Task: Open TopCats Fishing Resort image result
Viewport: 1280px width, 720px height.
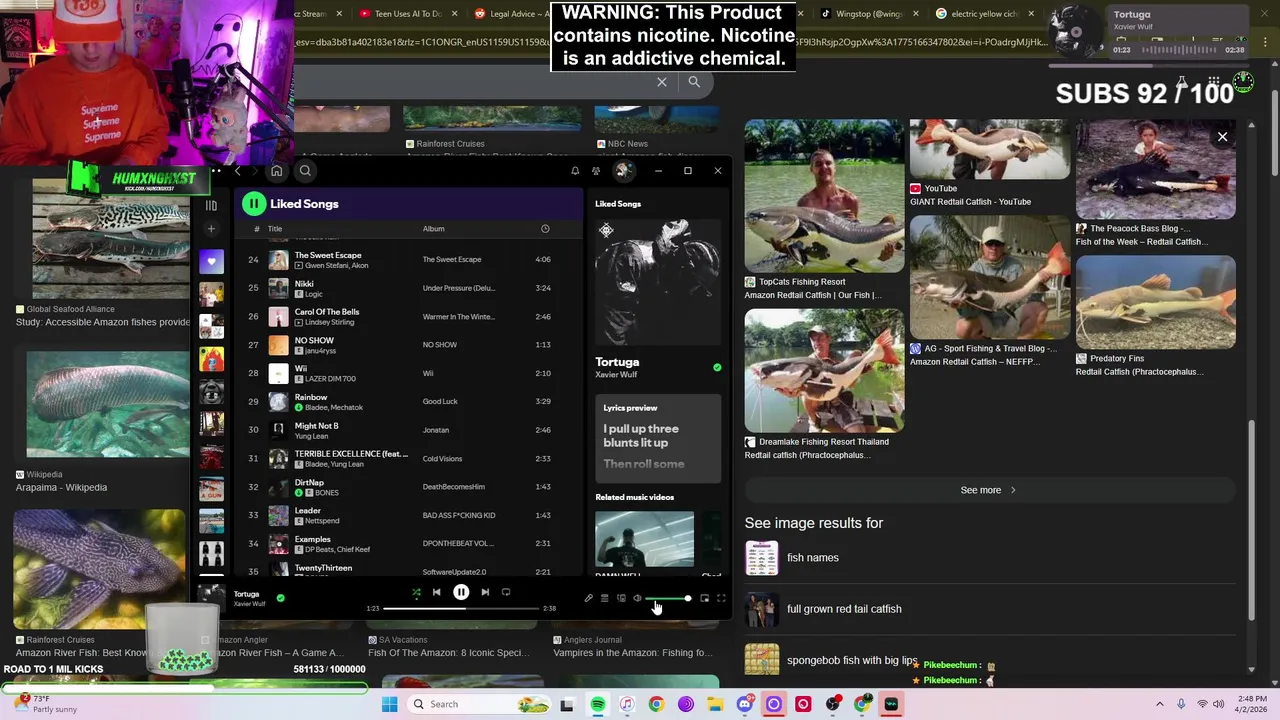Action: (x=824, y=210)
